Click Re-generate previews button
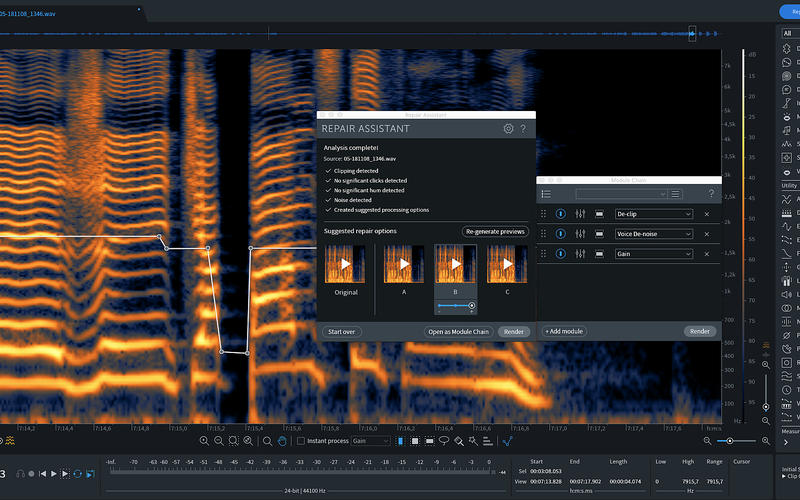The height and width of the screenshot is (500, 800). pyautogui.click(x=495, y=231)
